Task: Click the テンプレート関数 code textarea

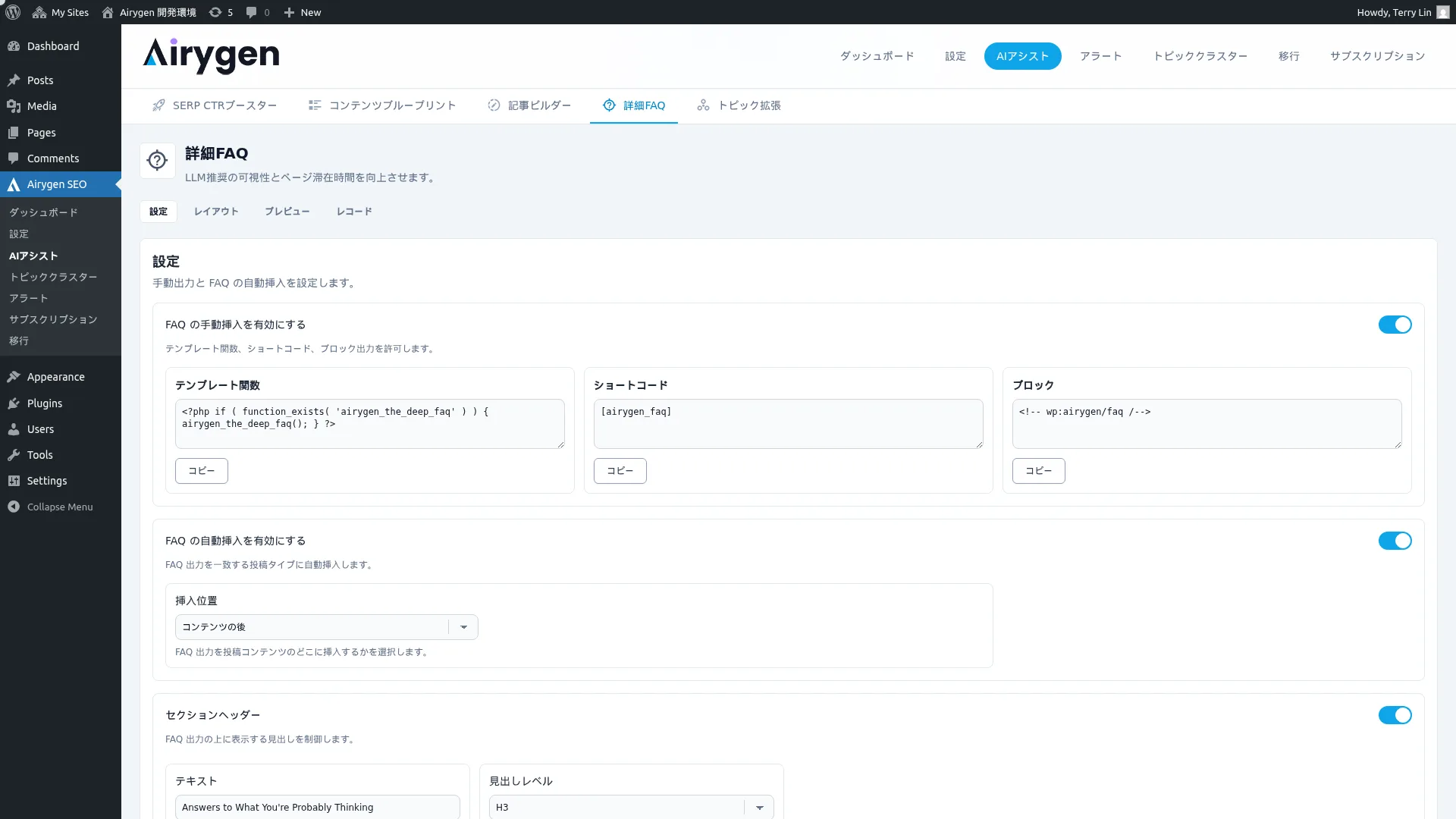Action: [x=370, y=424]
